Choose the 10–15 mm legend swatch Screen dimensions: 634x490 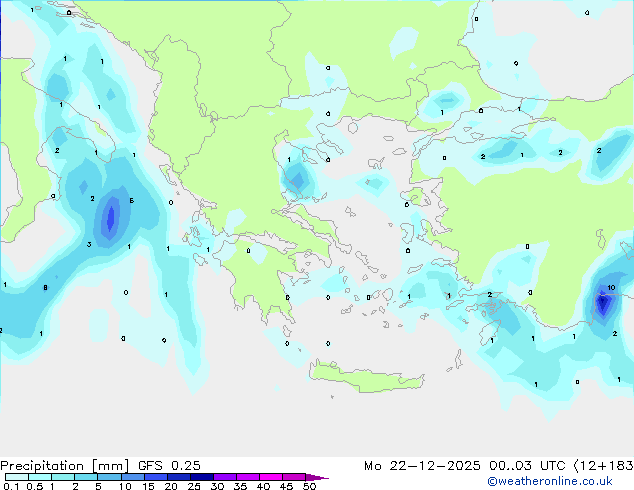tap(133, 477)
